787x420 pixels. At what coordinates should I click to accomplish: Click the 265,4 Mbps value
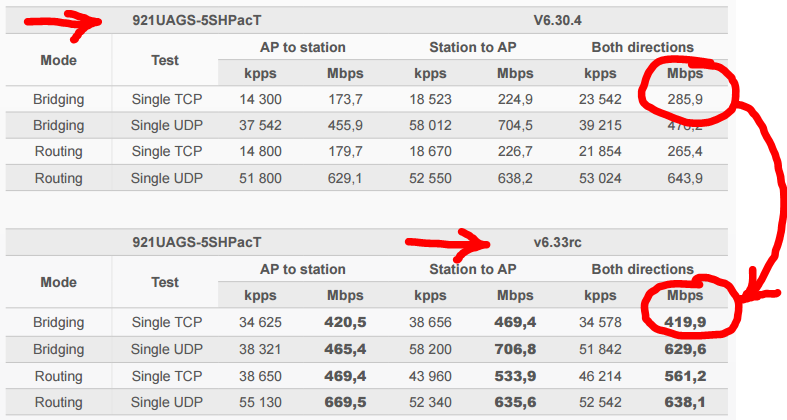pos(685,152)
